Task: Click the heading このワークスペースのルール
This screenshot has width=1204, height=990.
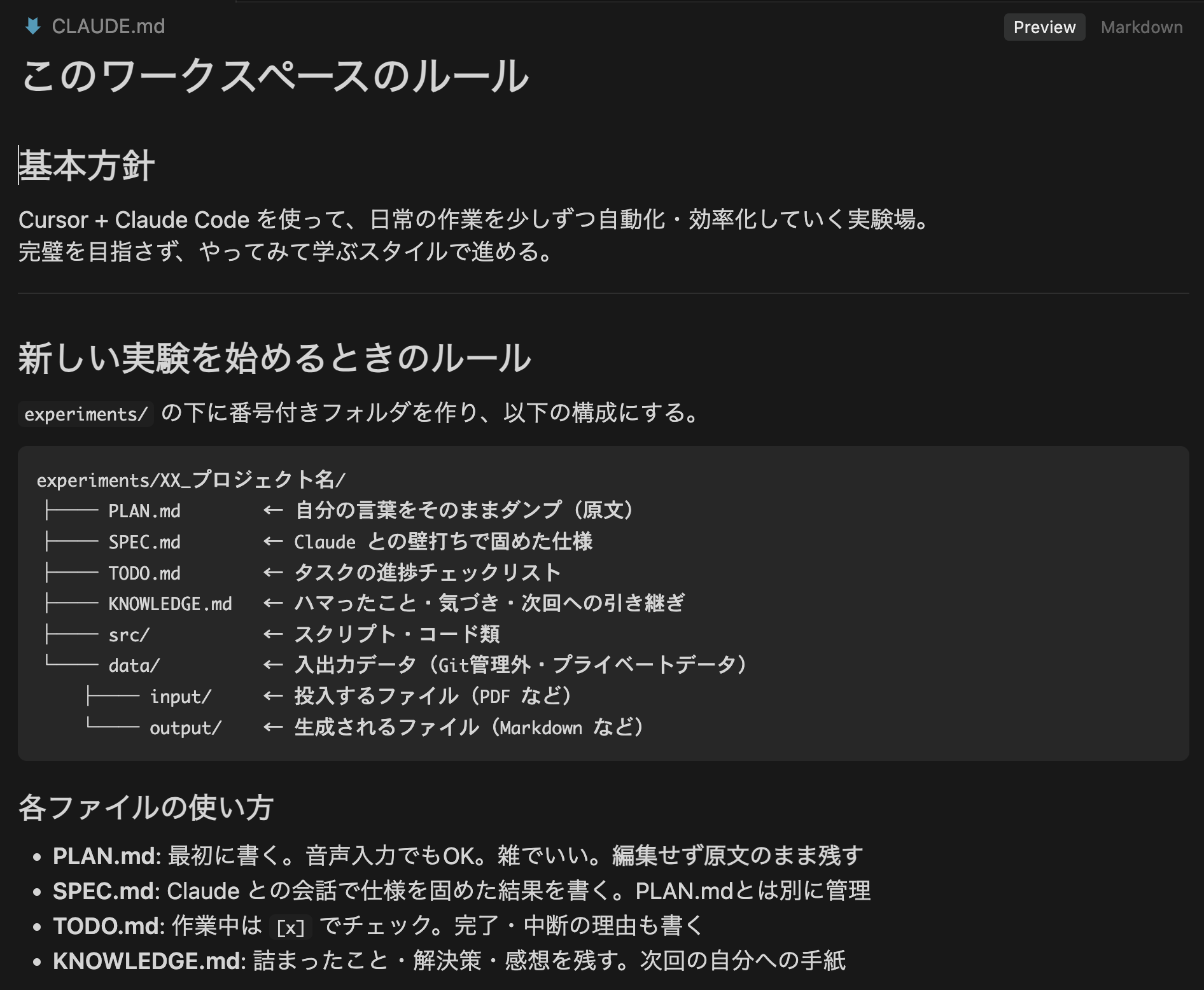Action: 274,76
